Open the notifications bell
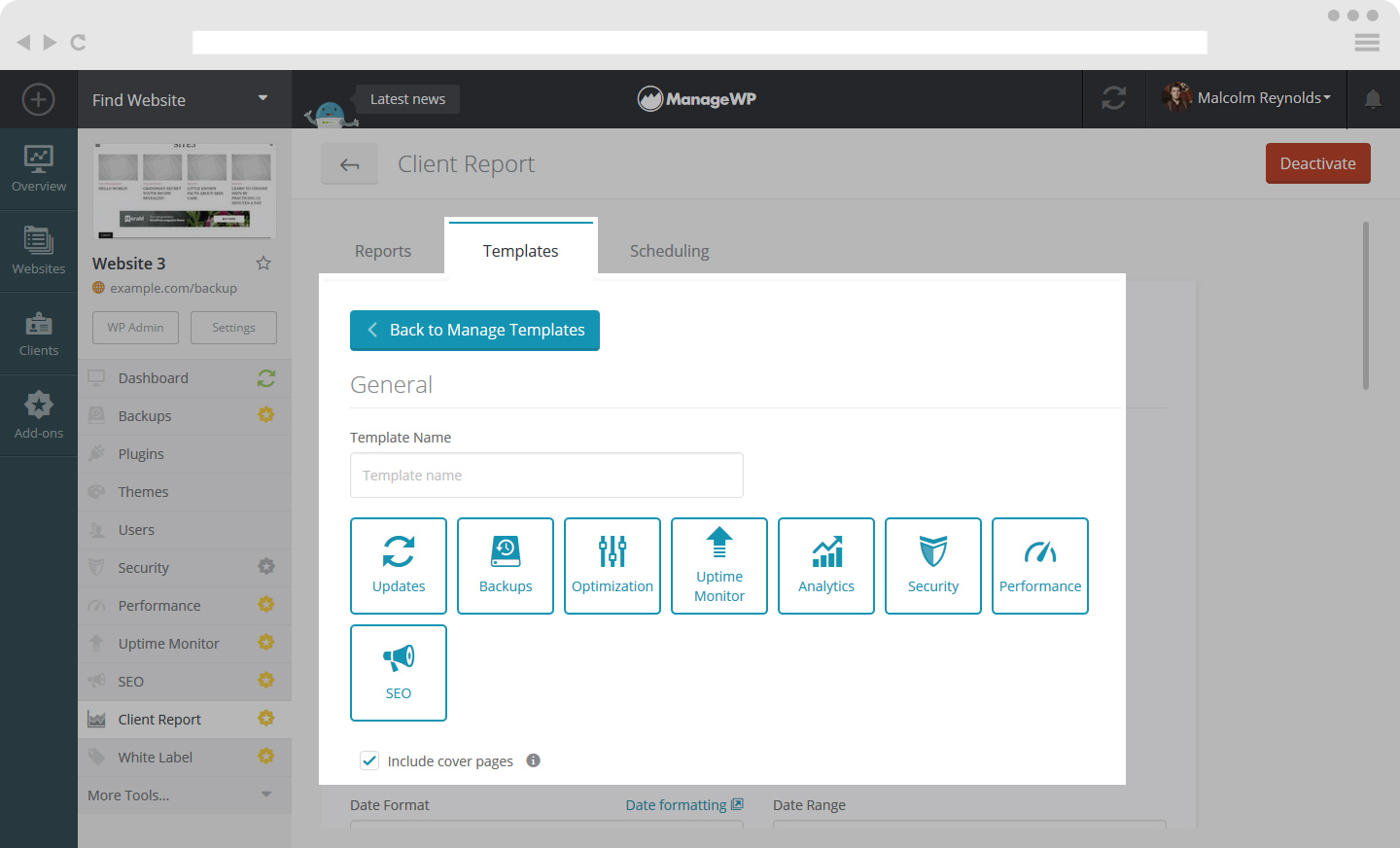Screen dimensions: 1400x848 (1373, 99)
